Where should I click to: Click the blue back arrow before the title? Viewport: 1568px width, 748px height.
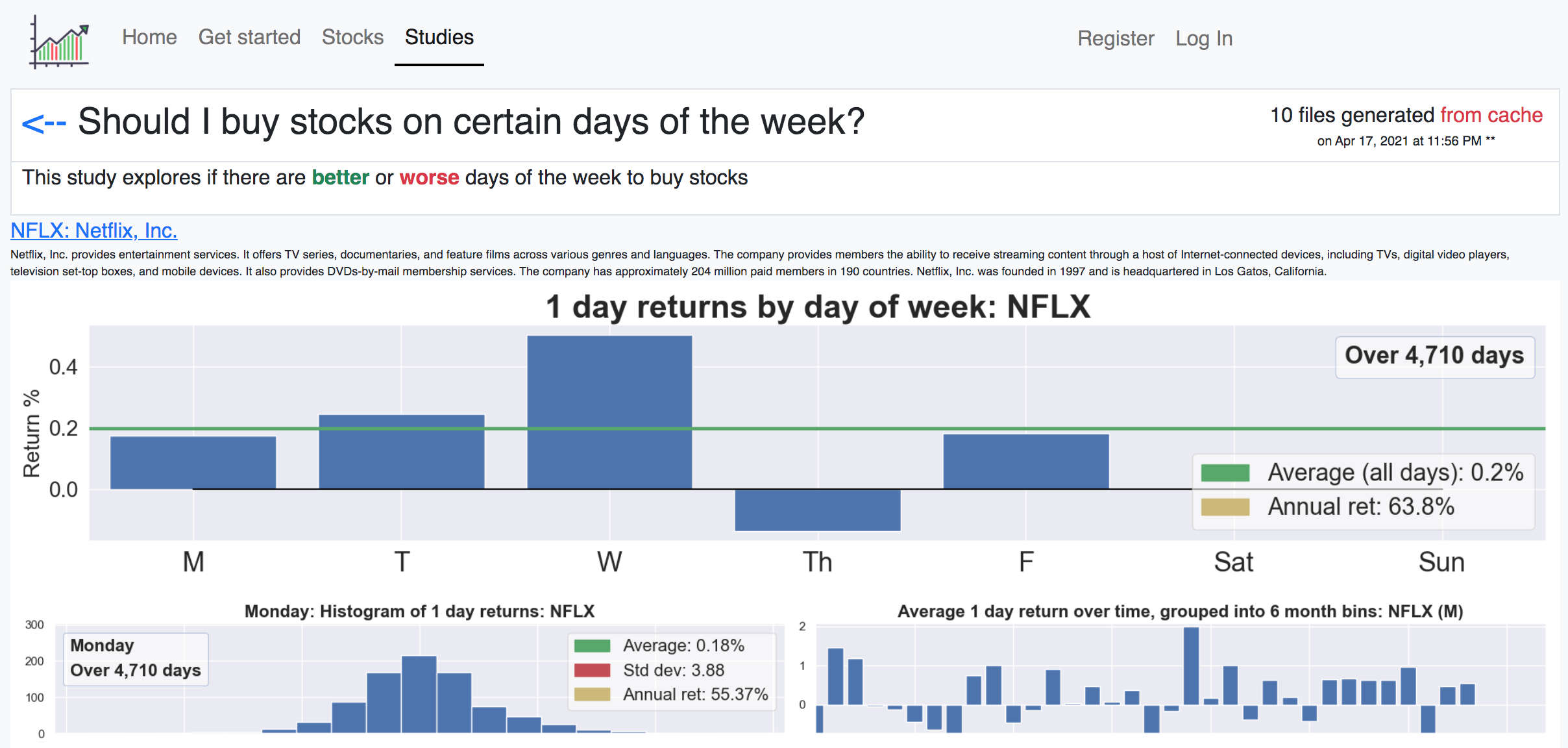coord(45,122)
